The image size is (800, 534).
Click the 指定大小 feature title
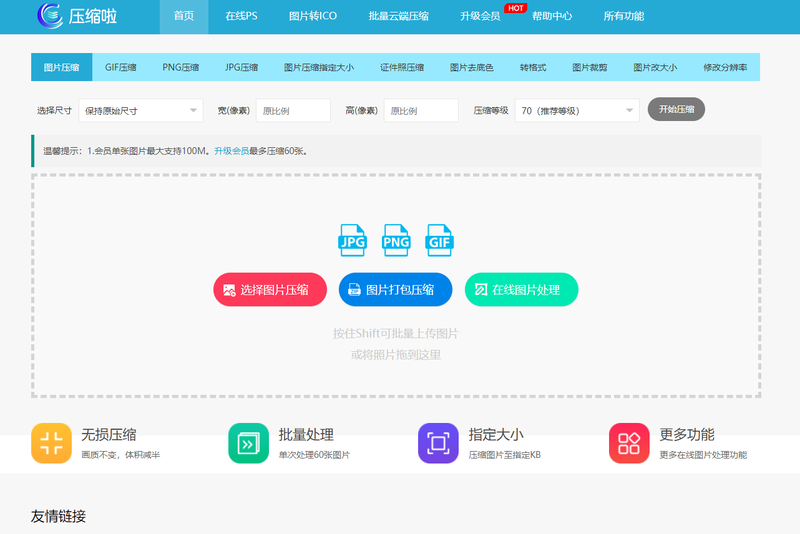tap(496, 435)
